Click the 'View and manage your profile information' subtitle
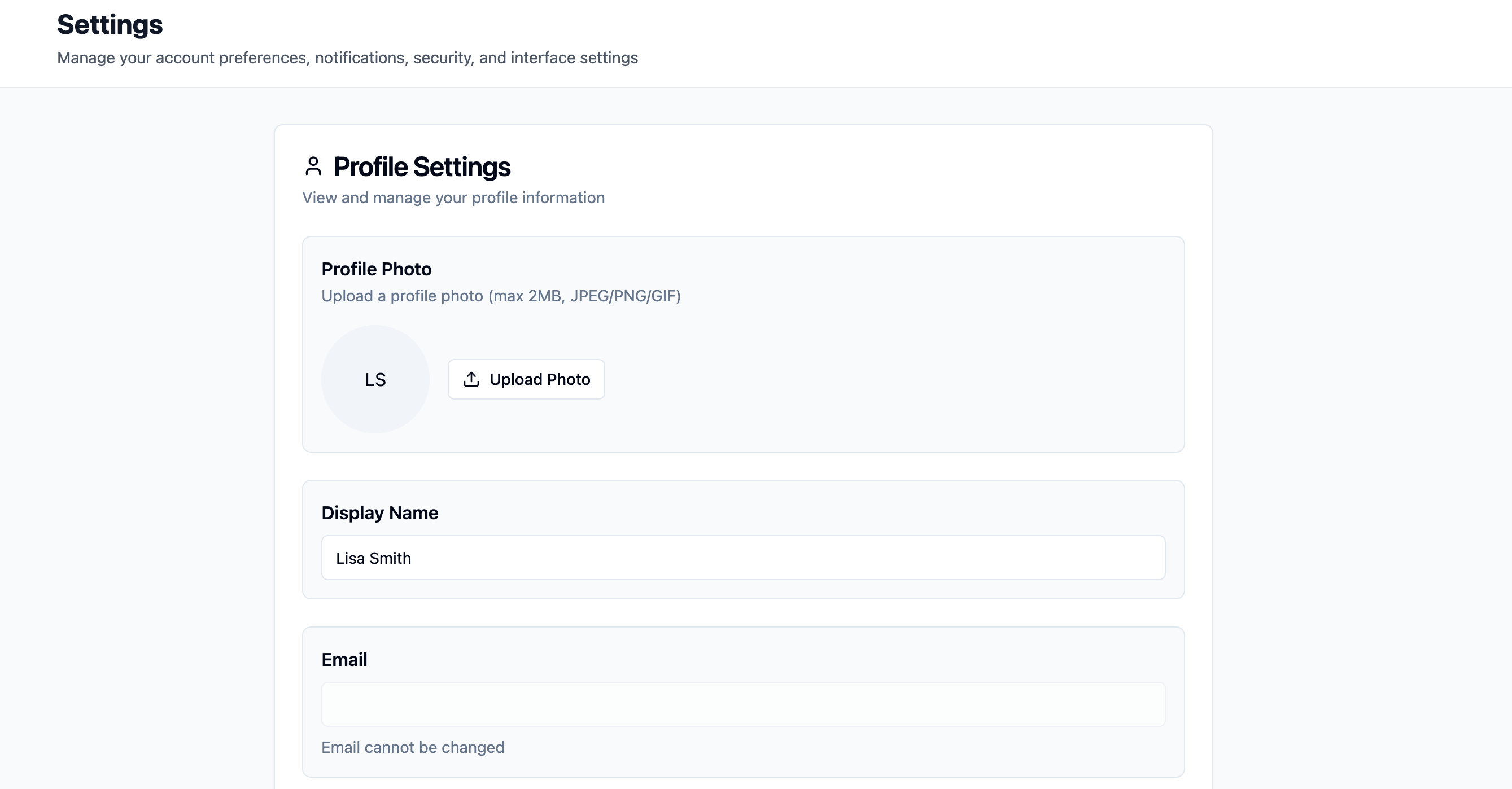Screen dimensions: 1512x789 (x=454, y=198)
